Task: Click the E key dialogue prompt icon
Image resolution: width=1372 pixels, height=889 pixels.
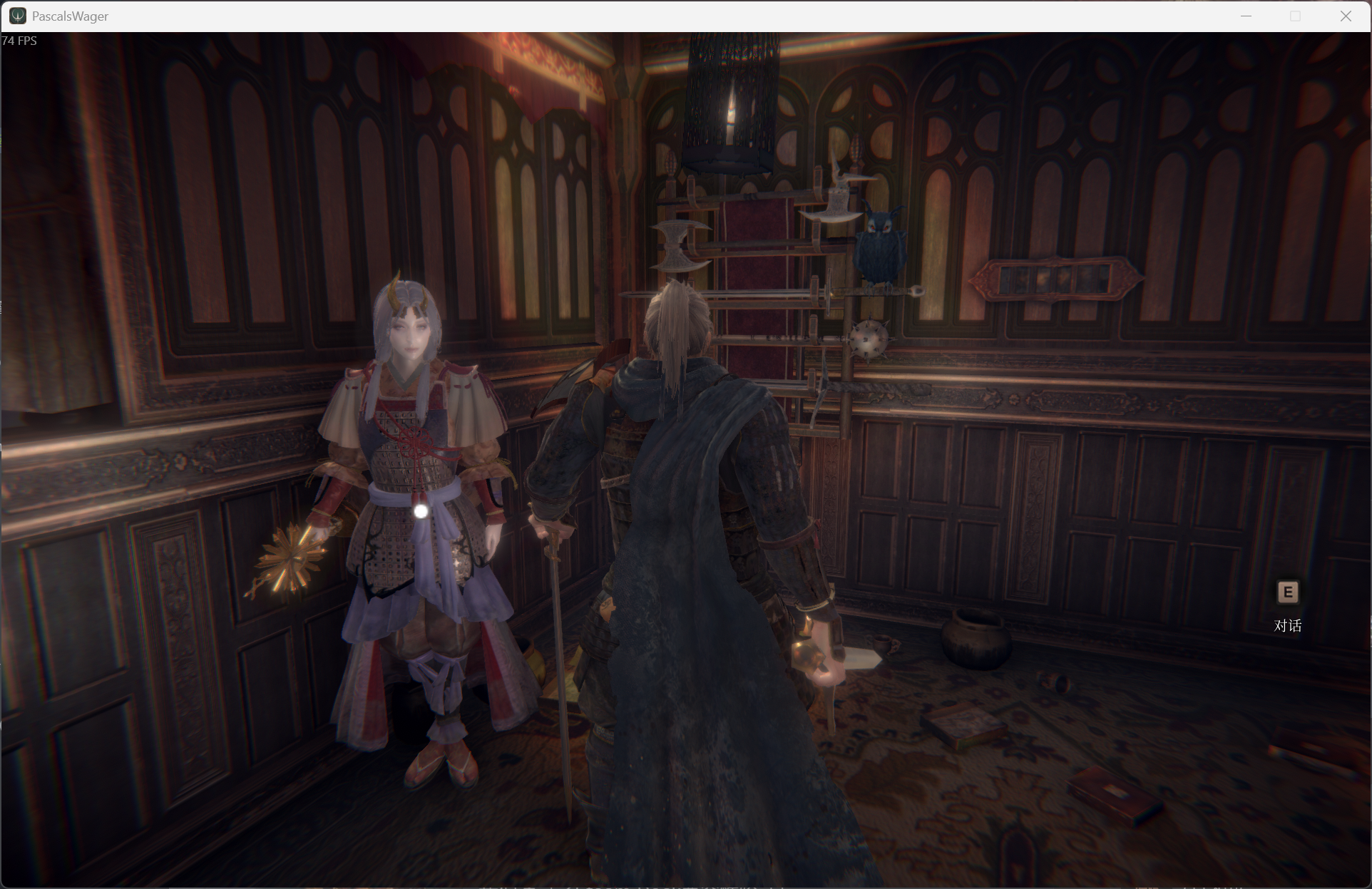Action: click(x=1287, y=592)
